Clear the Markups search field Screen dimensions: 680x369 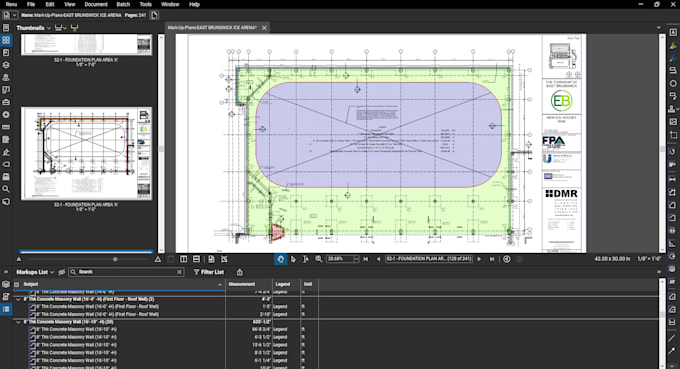pyautogui.click(x=180, y=272)
